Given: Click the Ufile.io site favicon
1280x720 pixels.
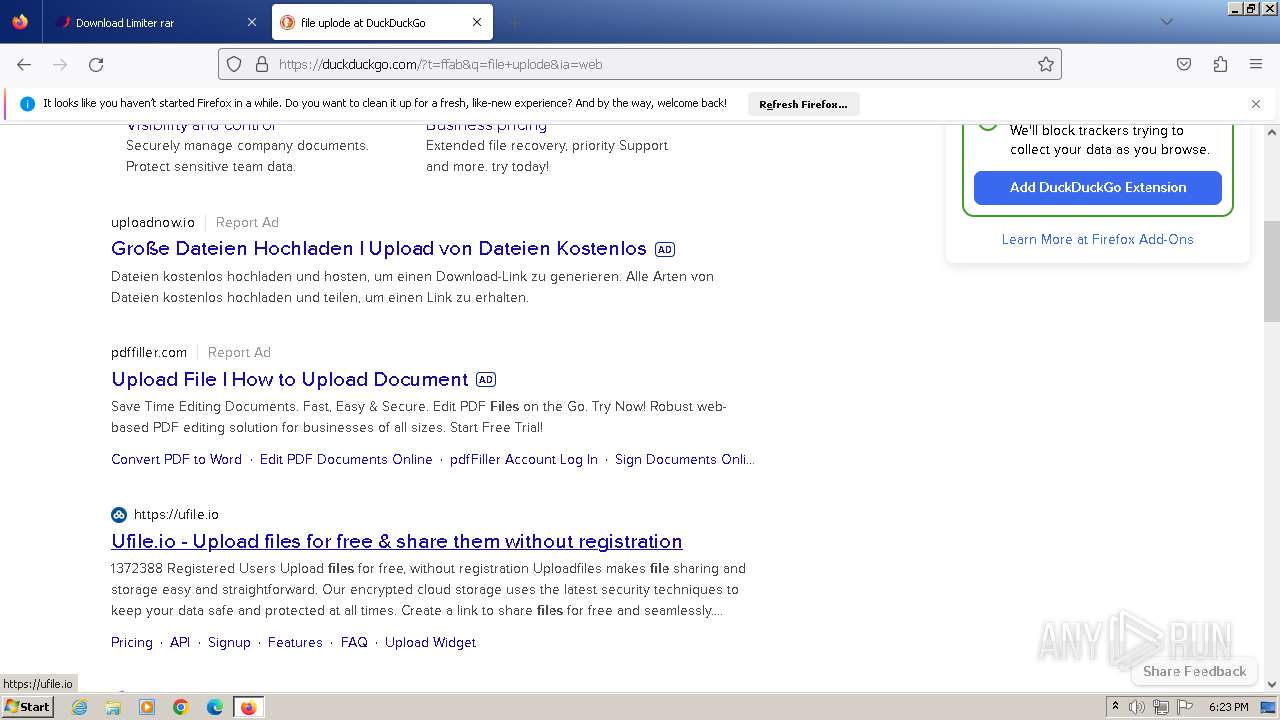Looking at the screenshot, I should click(119, 515).
